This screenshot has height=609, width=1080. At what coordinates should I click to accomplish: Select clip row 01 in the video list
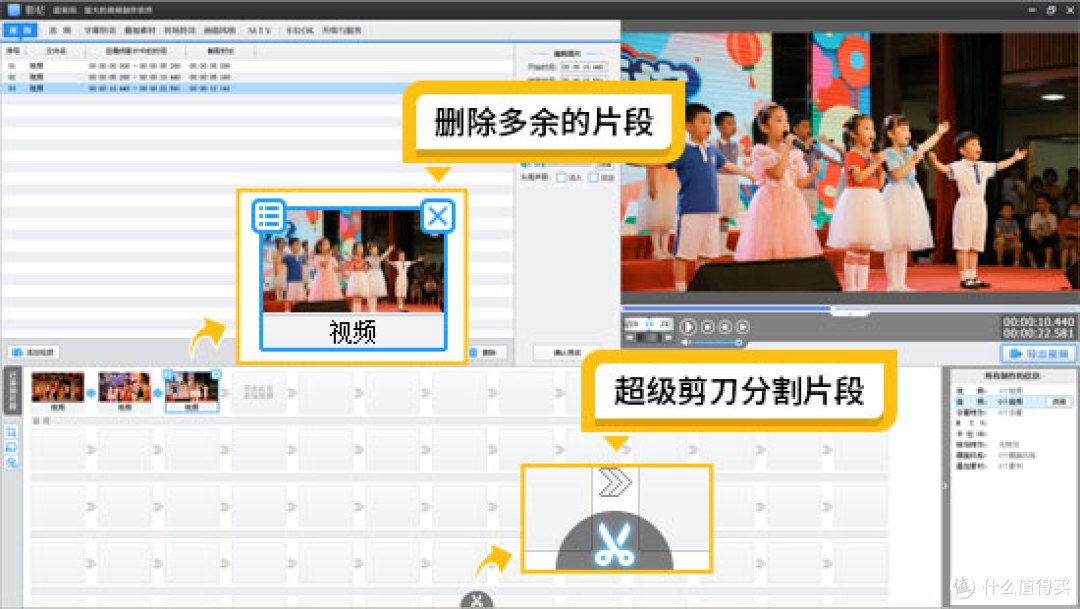pyautogui.click(x=256, y=65)
